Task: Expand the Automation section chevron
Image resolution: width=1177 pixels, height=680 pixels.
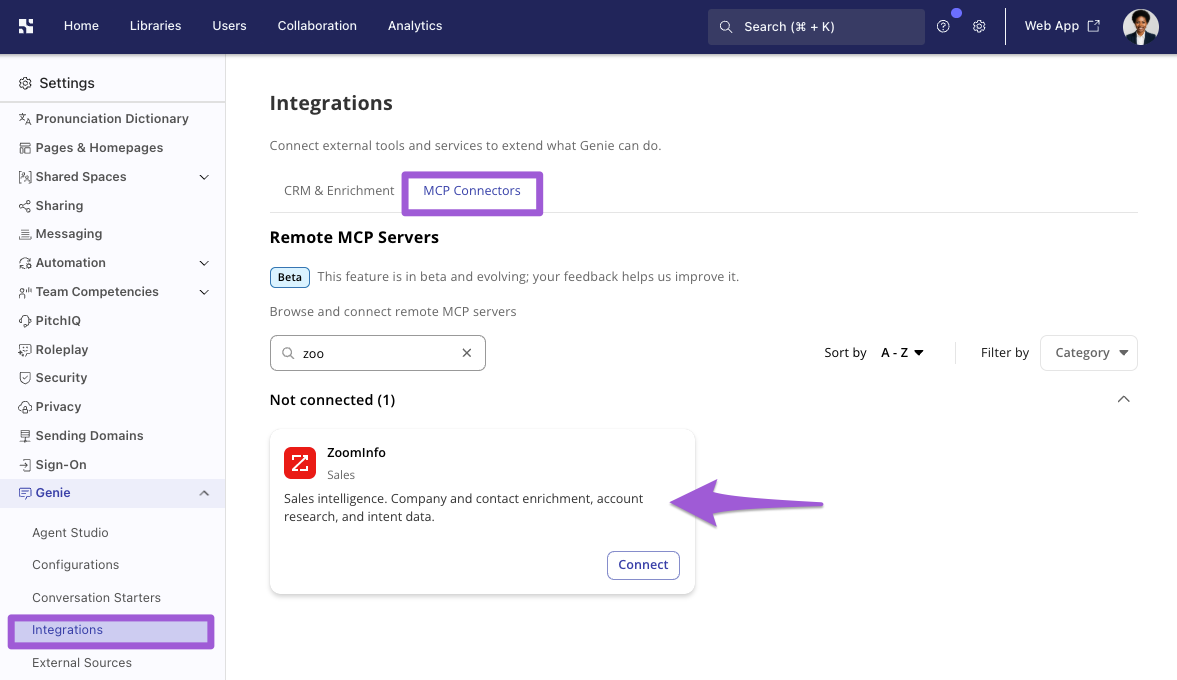Action: [x=203, y=263]
